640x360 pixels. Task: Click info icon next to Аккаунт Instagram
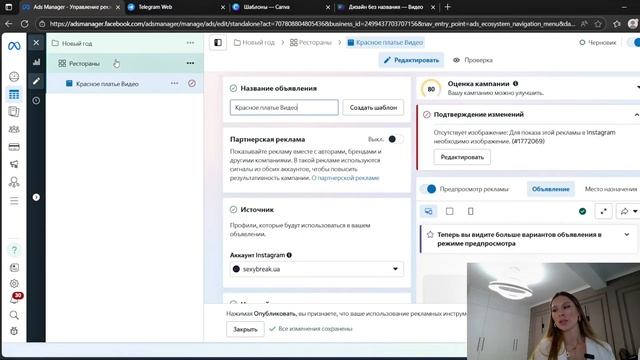pyautogui.click(x=289, y=255)
